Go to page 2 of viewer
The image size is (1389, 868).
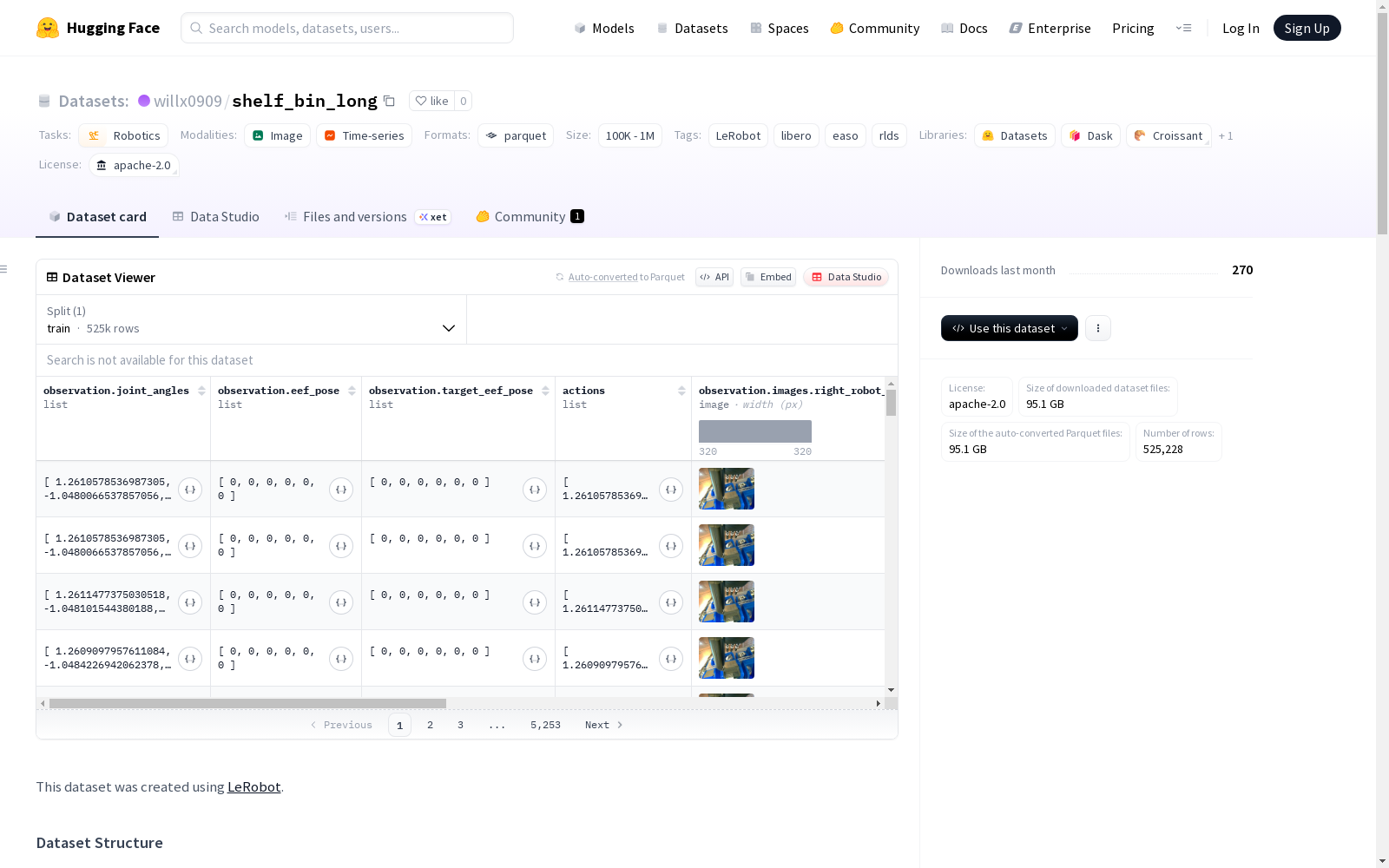[430, 725]
